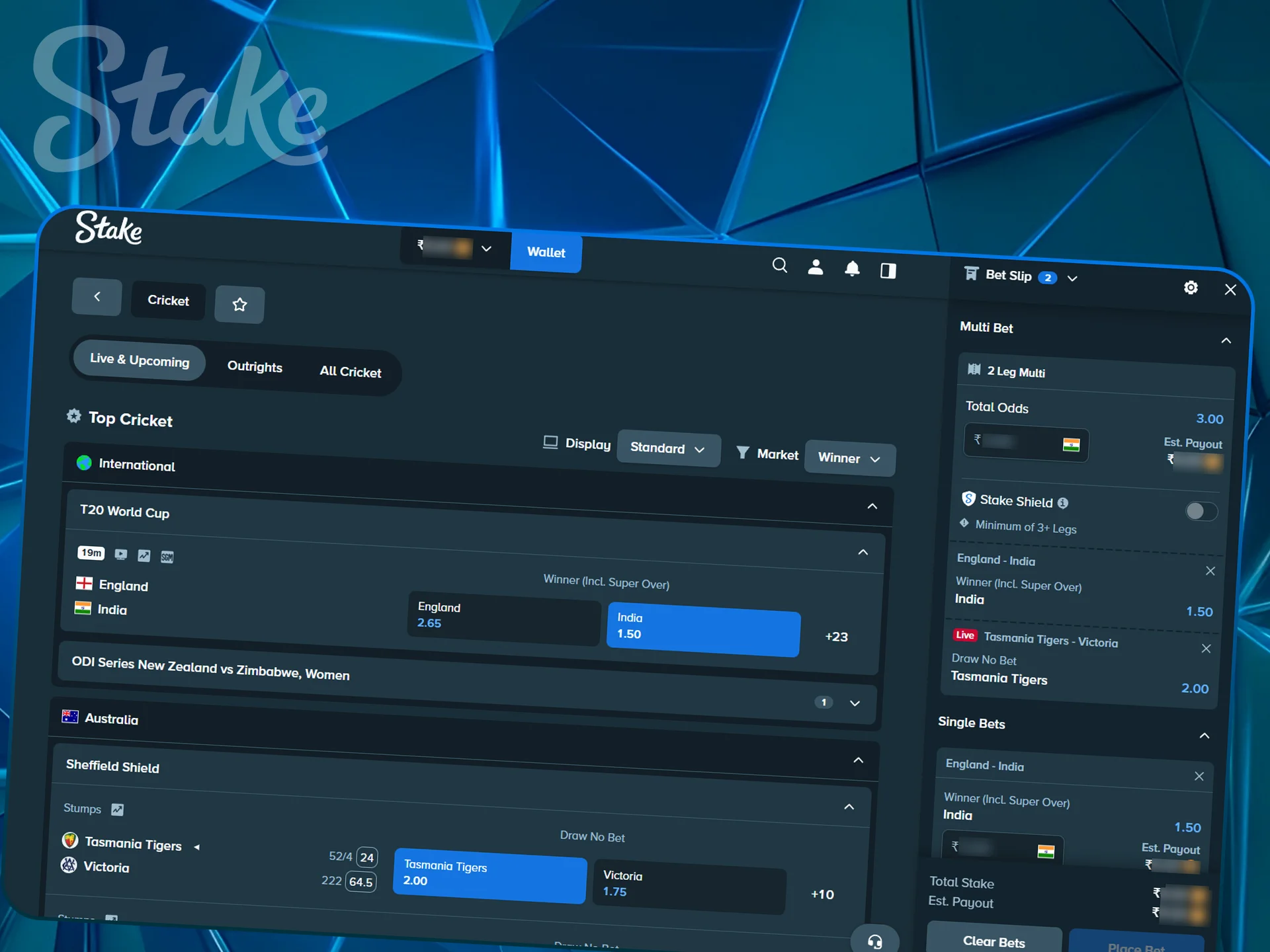Viewport: 1270px width, 952px height.
Task: Remove England - India leg from multi bet
Action: [x=1210, y=571]
